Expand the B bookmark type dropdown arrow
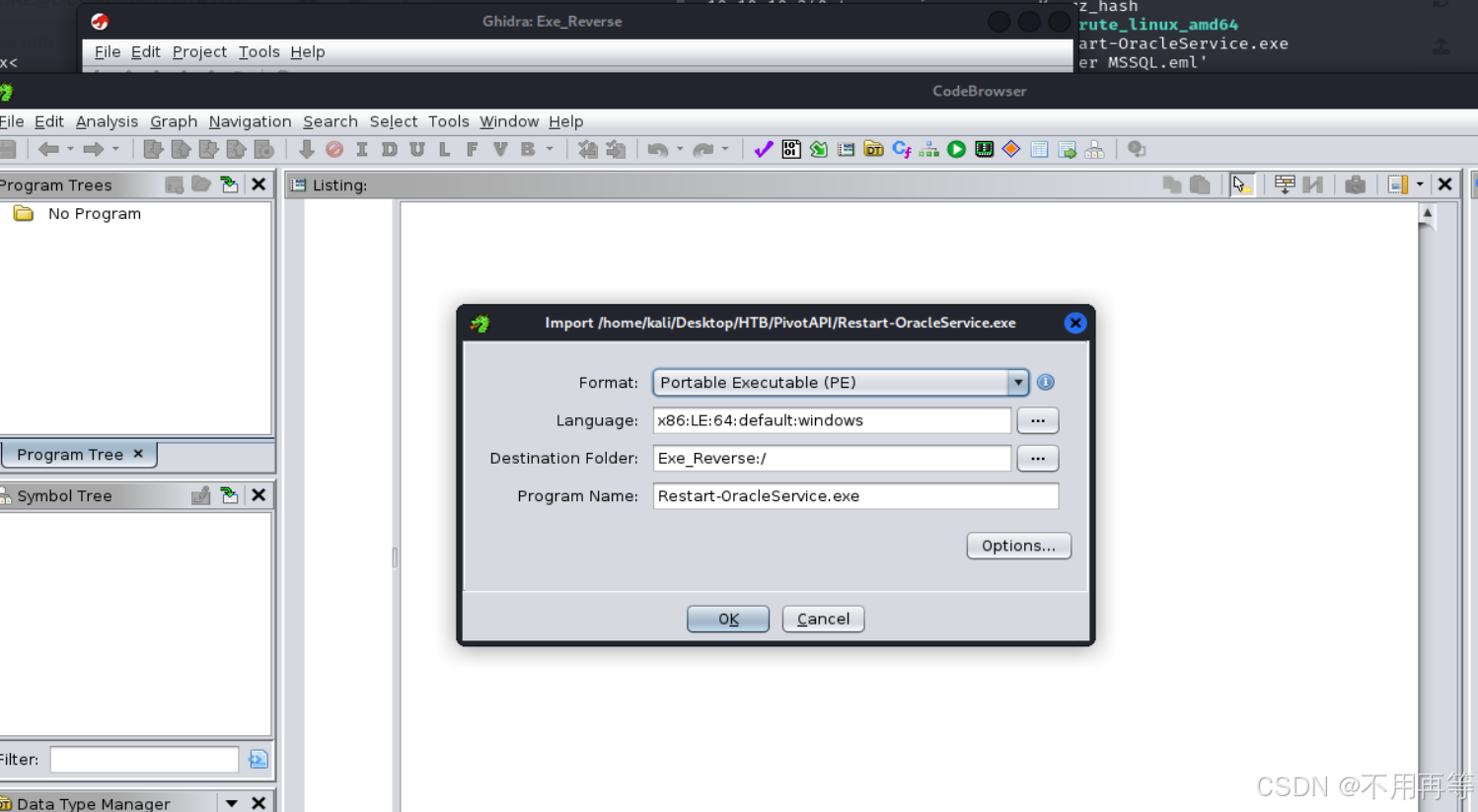 (550, 149)
